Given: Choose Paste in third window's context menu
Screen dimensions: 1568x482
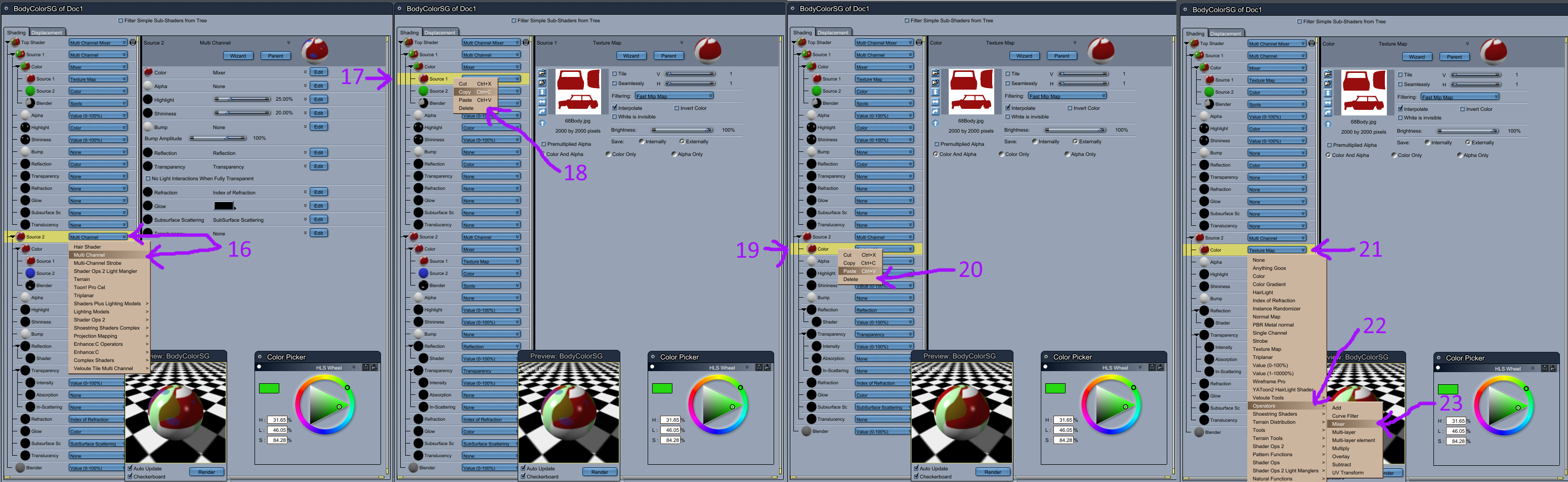Looking at the screenshot, I should (x=860, y=271).
